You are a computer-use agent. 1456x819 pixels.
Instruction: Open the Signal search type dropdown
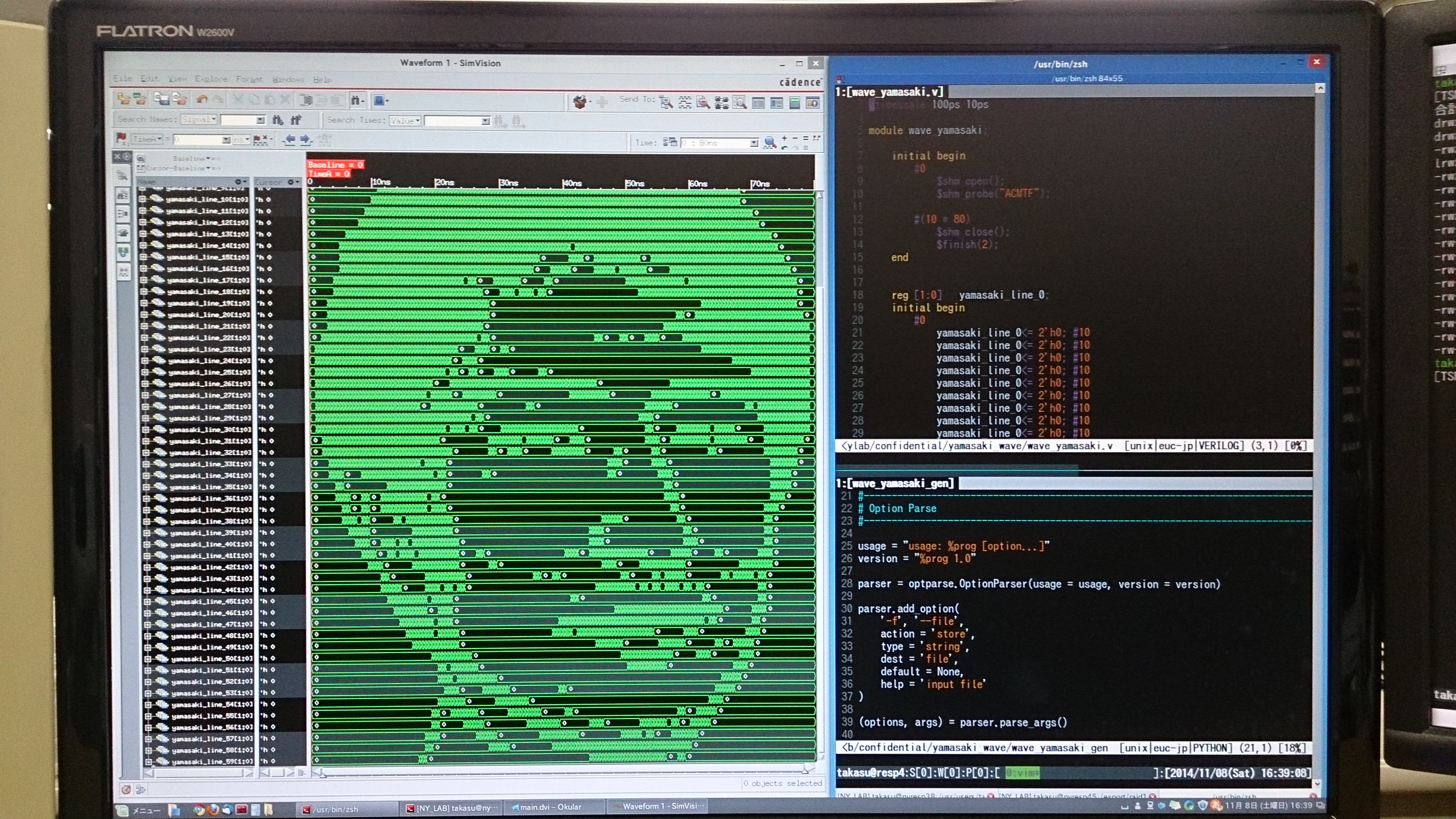pyautogui.click(x=199, y=119)
